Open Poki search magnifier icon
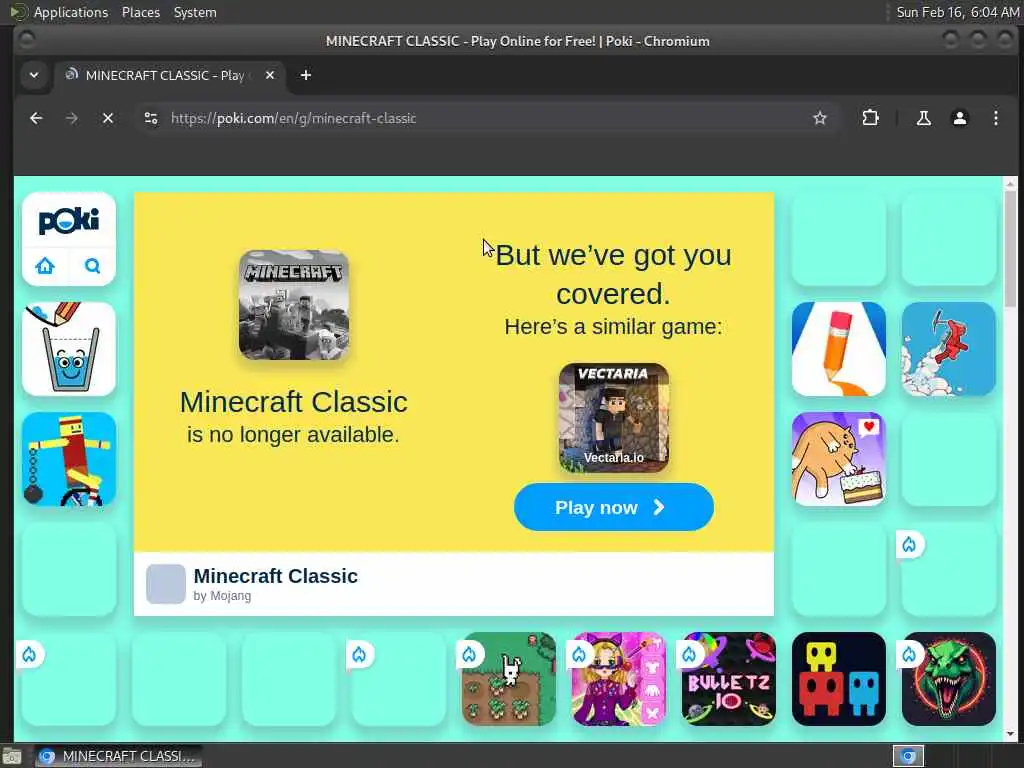 pos(92,266)
